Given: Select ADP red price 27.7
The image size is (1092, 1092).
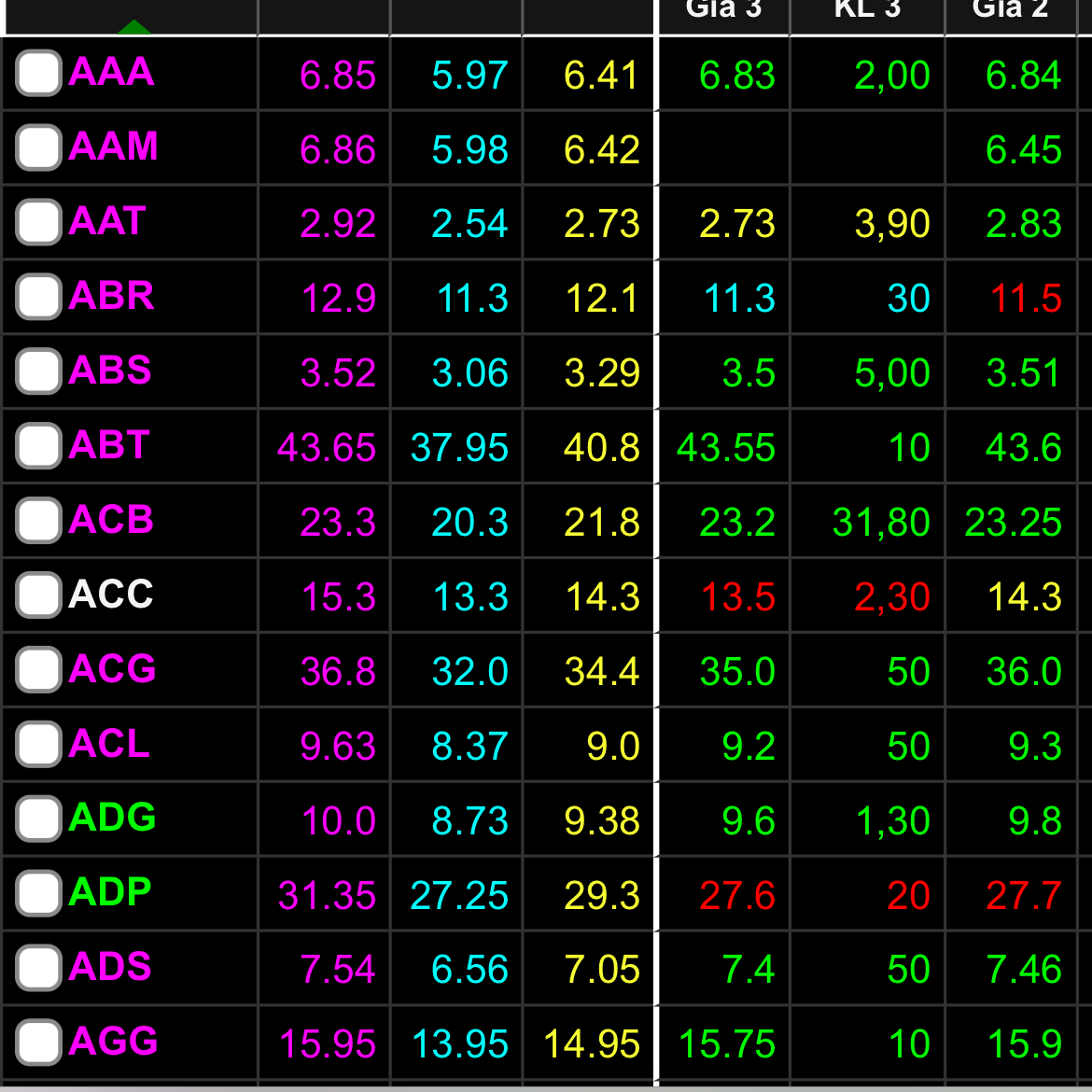Looking at the screenshot, I should click(x=1023, y=896).
